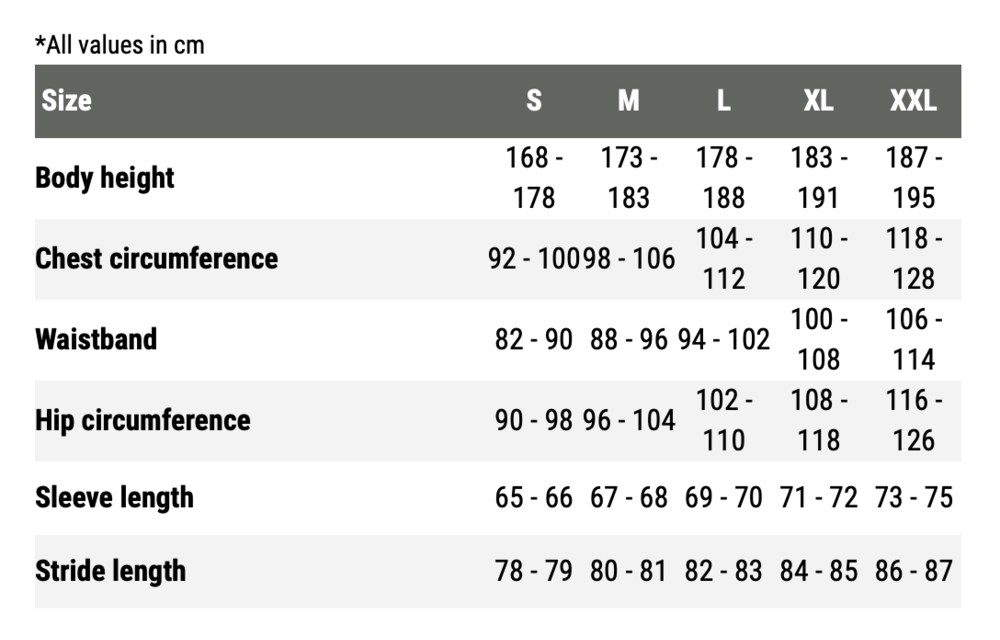
Task: Select chest value 110 - 120 for XL
Action: pos(818,259)
